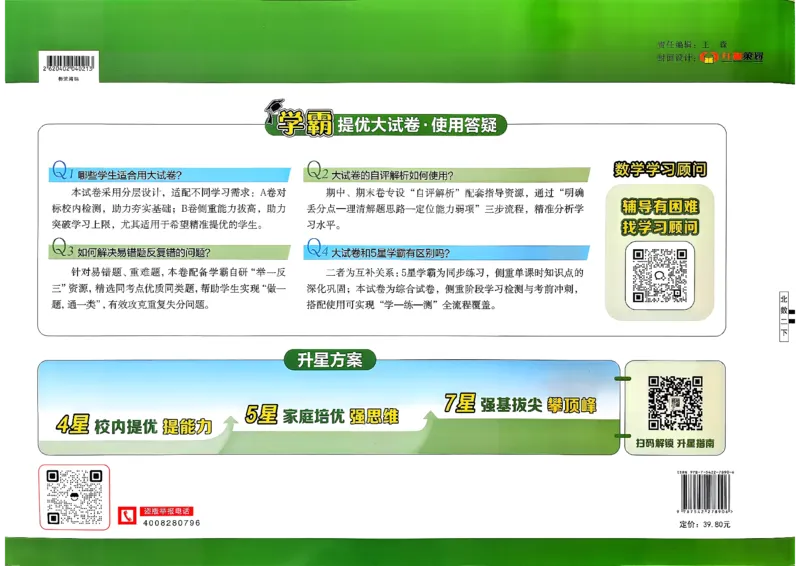Click the heading 哪些学生适合用大试卷?

pyautogui.click(x=130, y=175)
